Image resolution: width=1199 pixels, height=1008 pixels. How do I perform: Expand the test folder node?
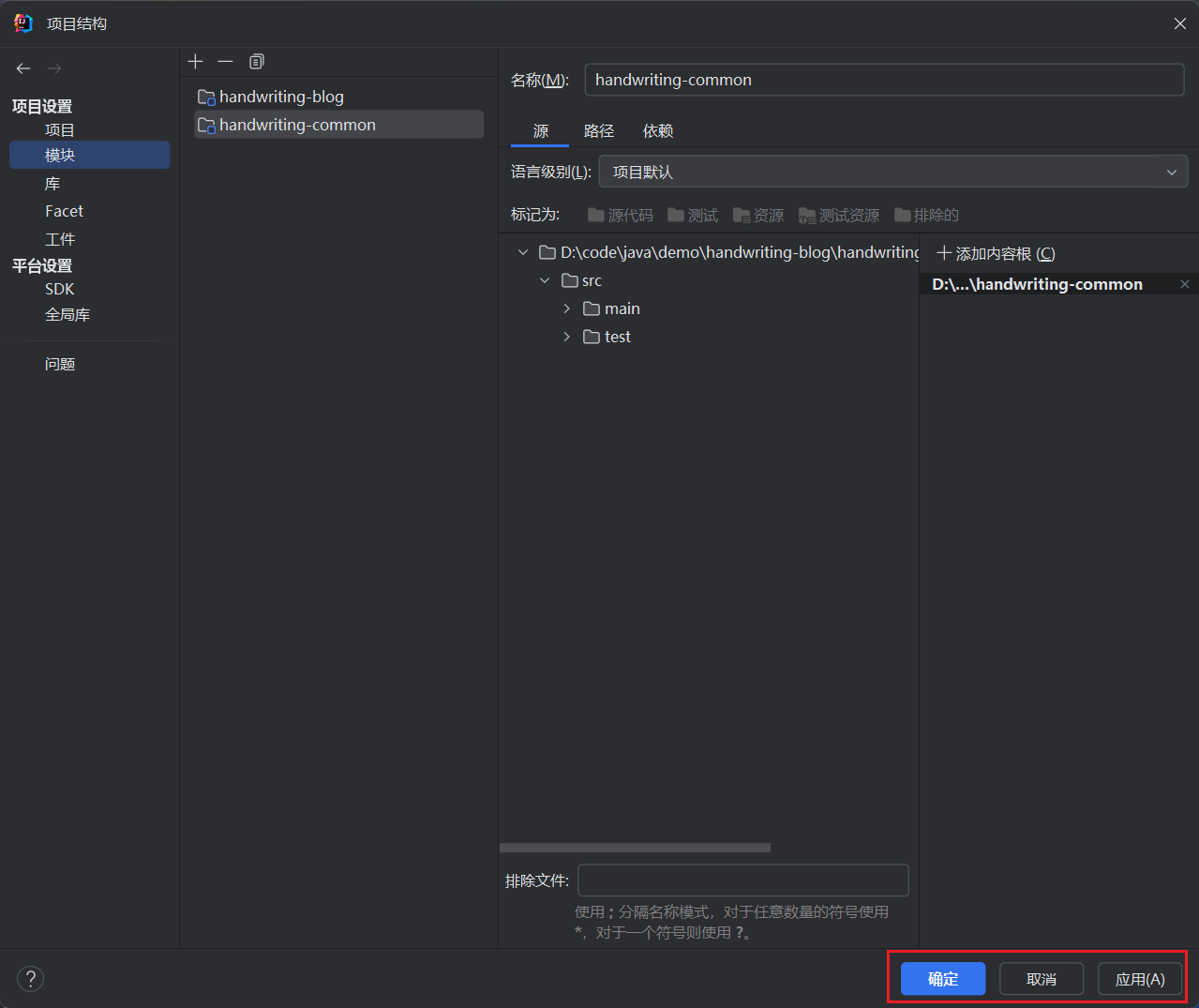pos(566,337)
